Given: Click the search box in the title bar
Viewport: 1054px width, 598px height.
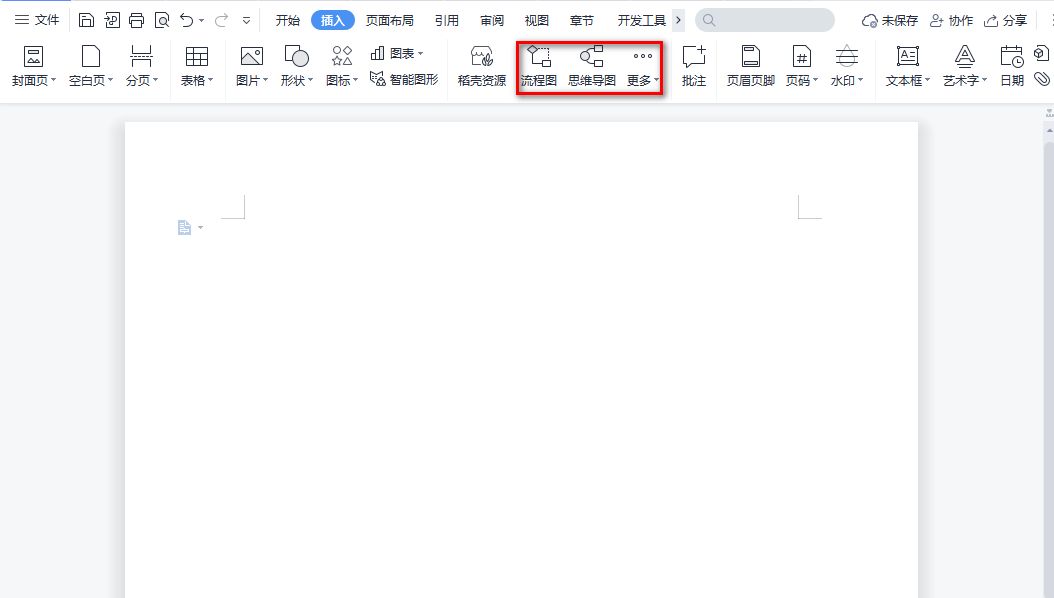Looking at the screenshot, I should [765, 20].
